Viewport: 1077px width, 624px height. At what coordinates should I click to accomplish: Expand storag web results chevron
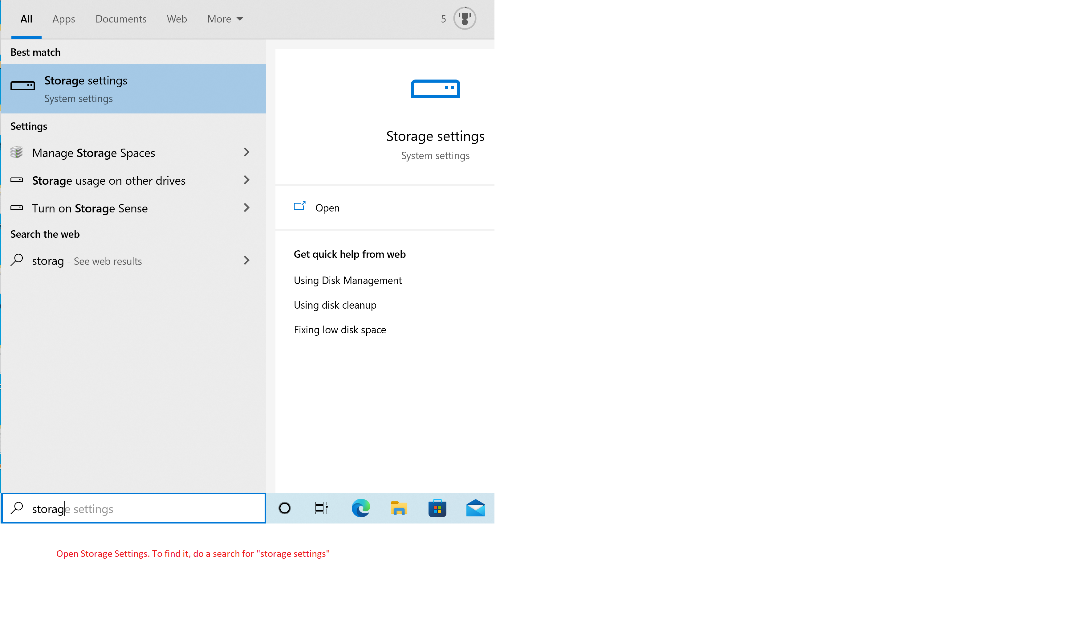point(247,260)
